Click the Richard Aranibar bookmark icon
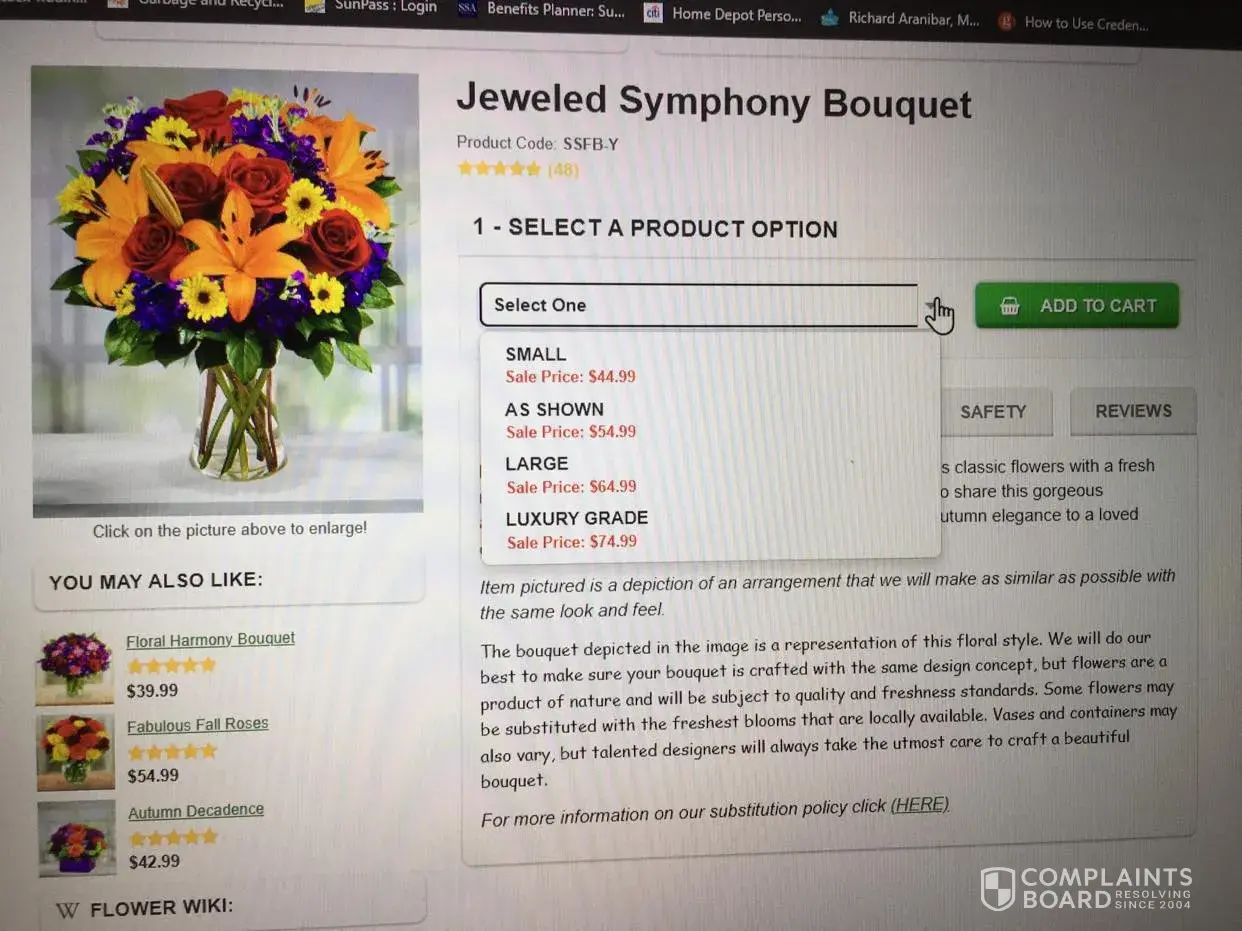 829,17
